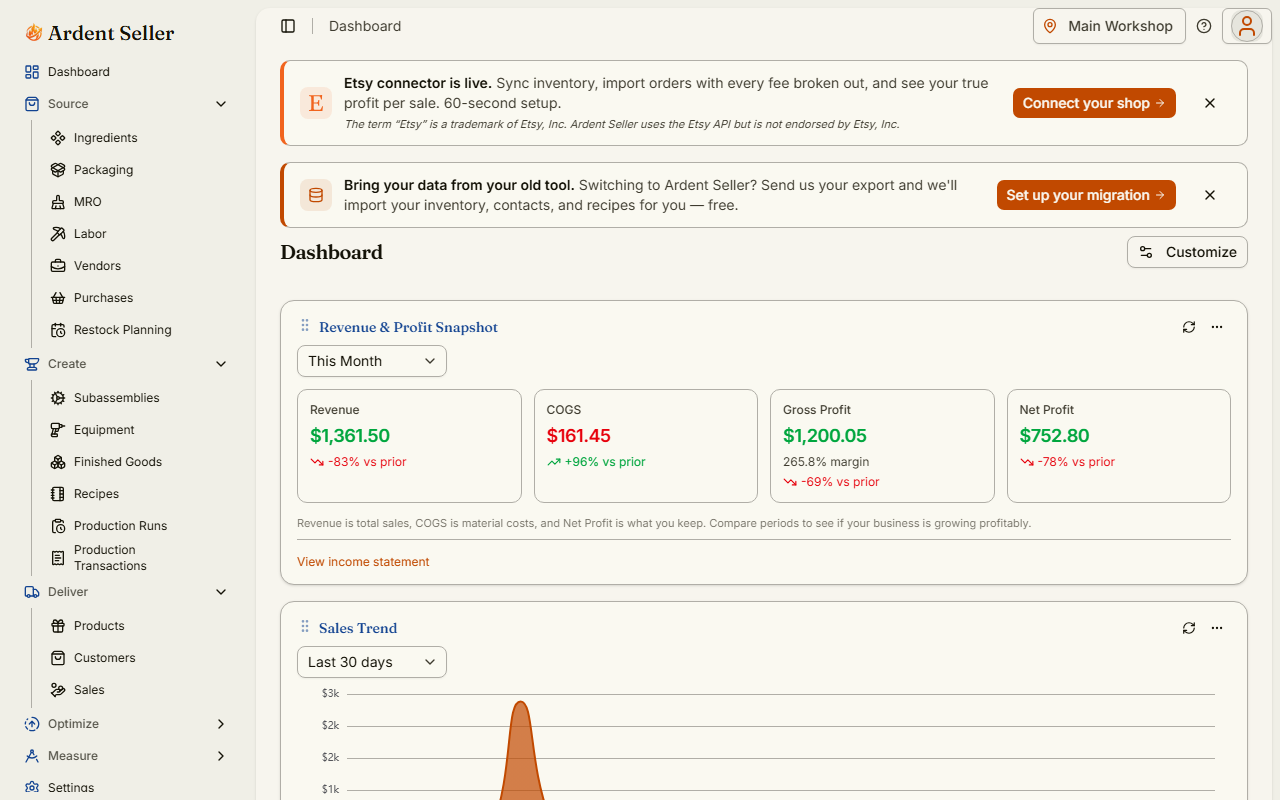
Task: Click the Customize dashboard button
Action: click(x=1187, y=252)
